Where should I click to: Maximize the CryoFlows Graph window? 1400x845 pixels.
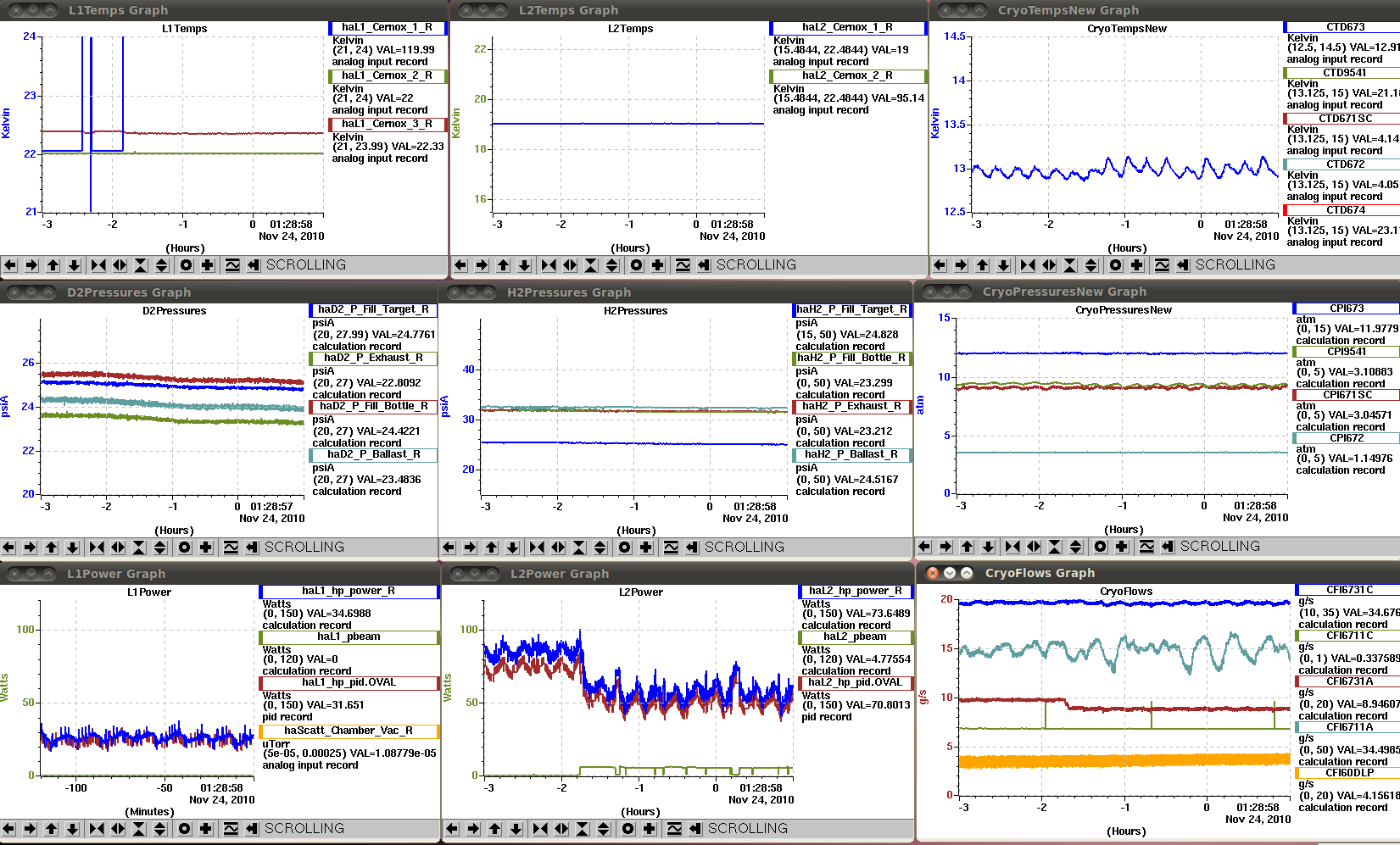coord(967,573)
